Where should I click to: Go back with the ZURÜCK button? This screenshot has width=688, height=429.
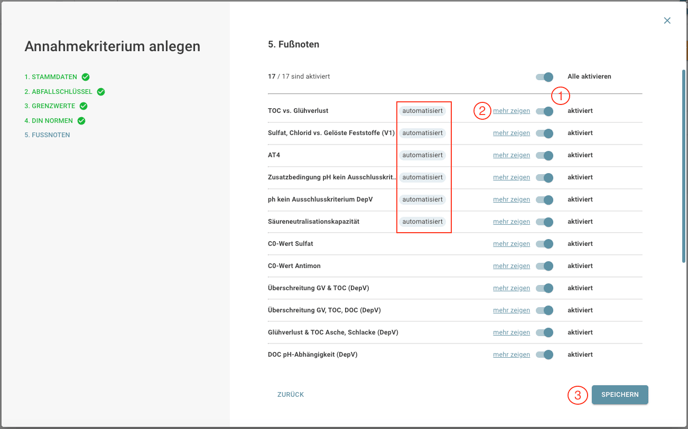point(290,395)
